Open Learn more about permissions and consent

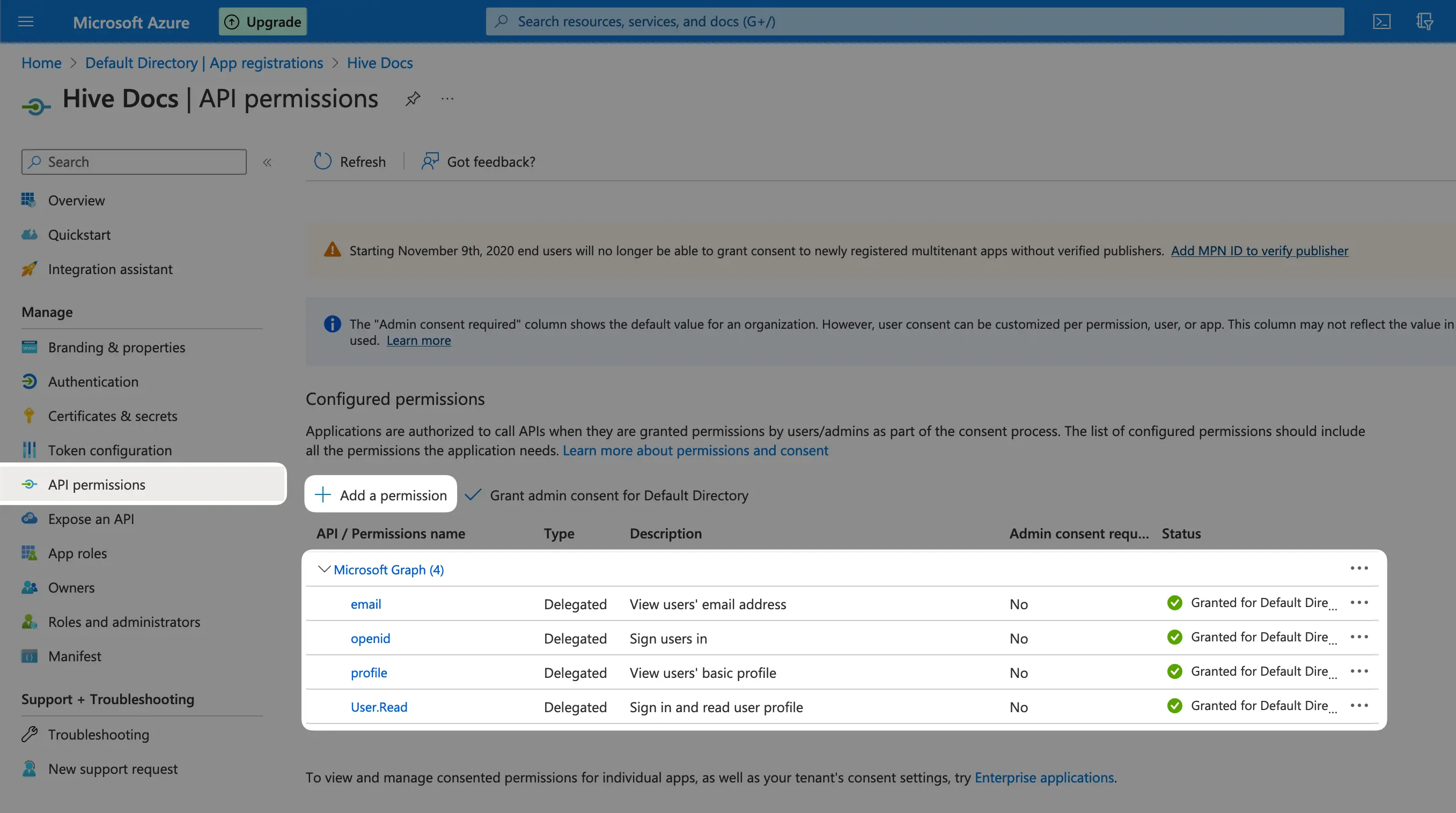point(695,450)
